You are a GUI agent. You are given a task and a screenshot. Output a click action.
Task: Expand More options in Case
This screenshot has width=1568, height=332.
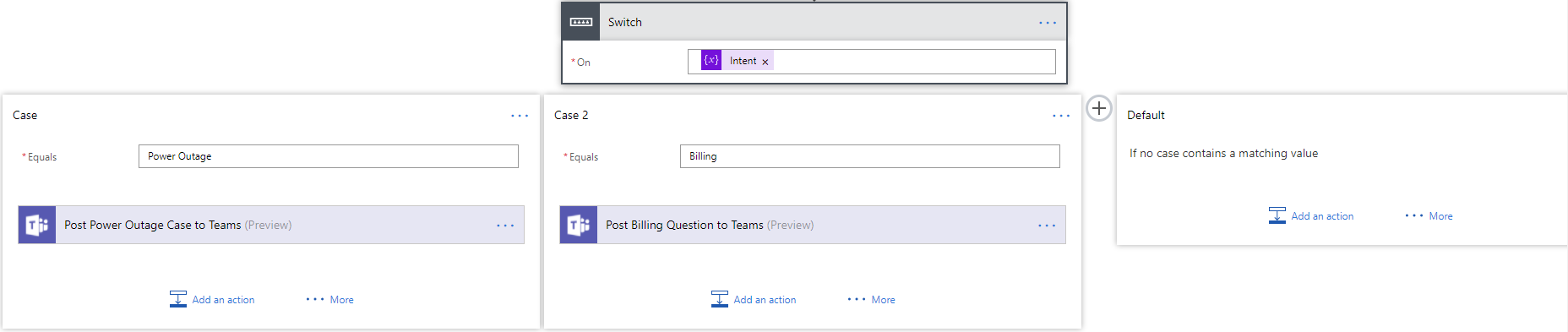(330, 300)
